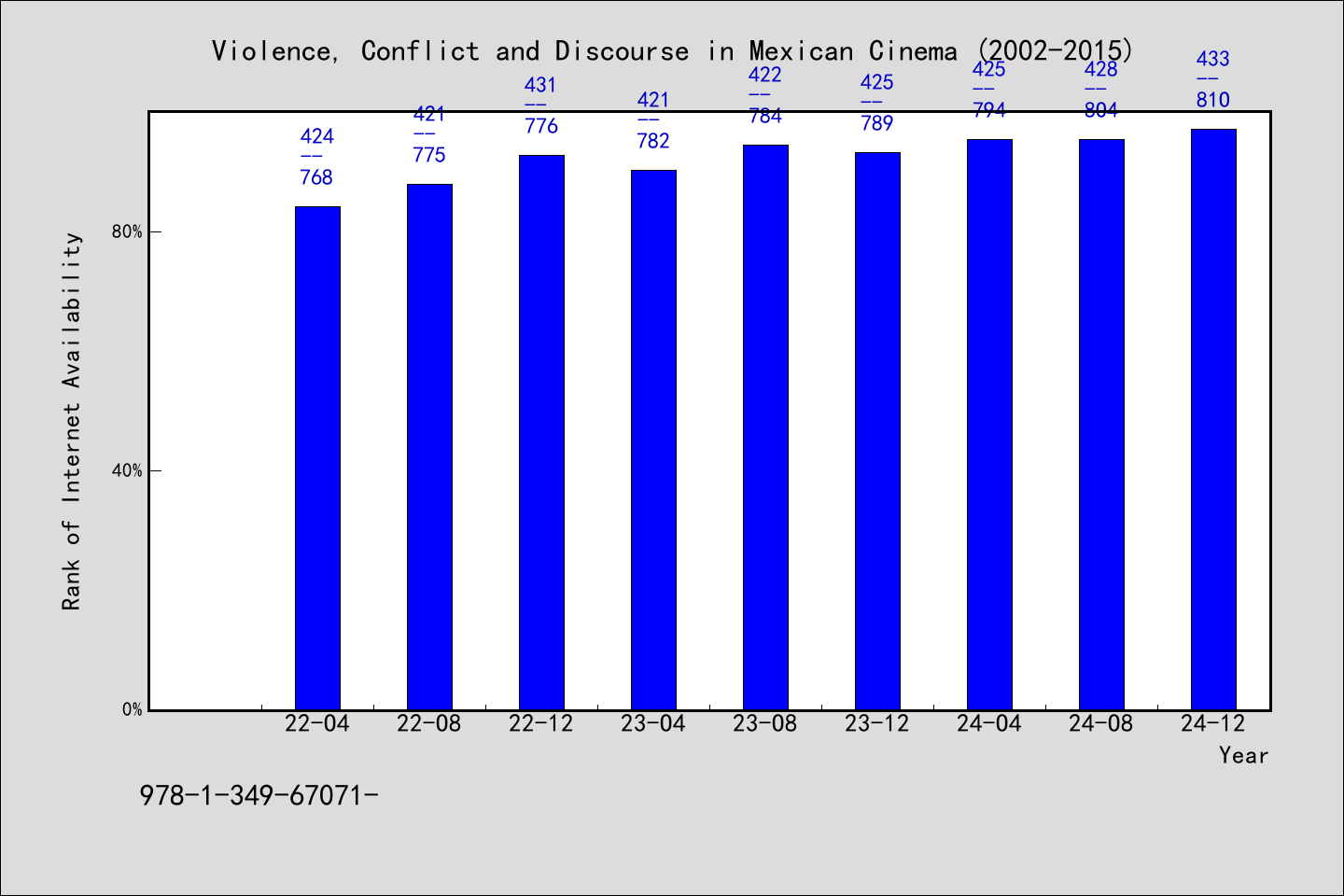Click the x-axis label '22-08'
The image size is (1344, 896).
[x=429, y=723]
